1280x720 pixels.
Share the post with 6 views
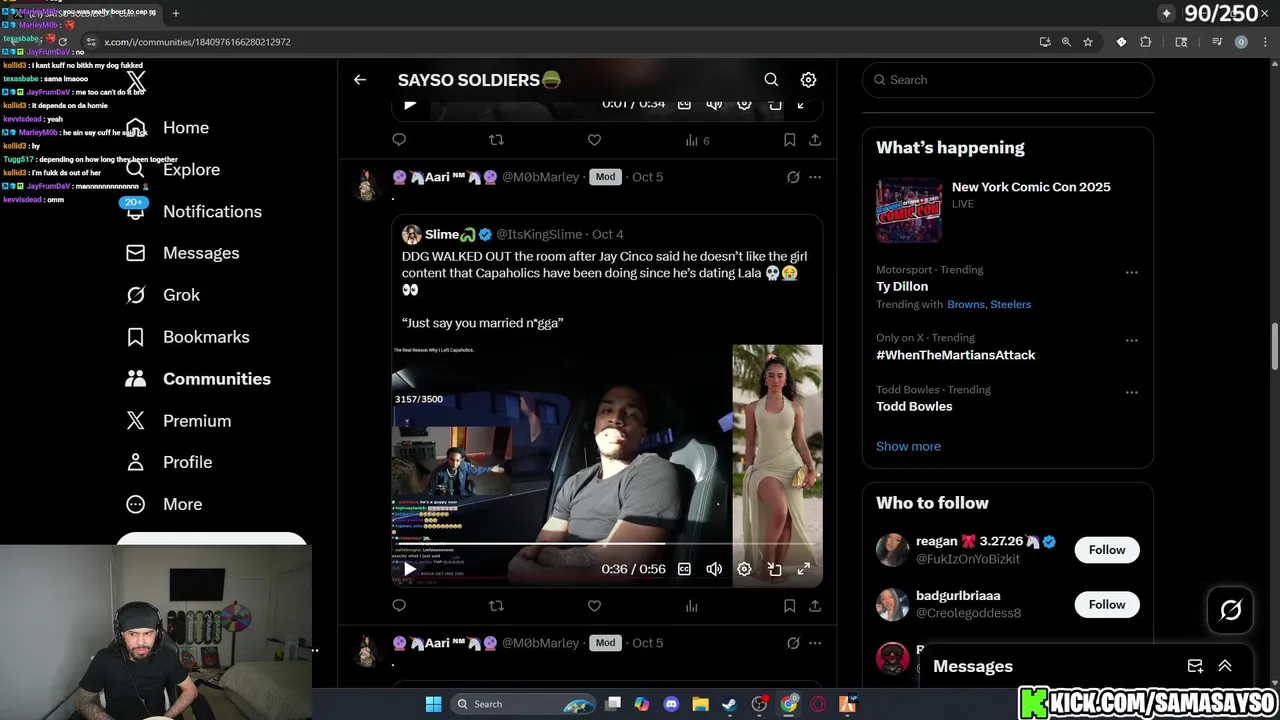tap(815, 140)
